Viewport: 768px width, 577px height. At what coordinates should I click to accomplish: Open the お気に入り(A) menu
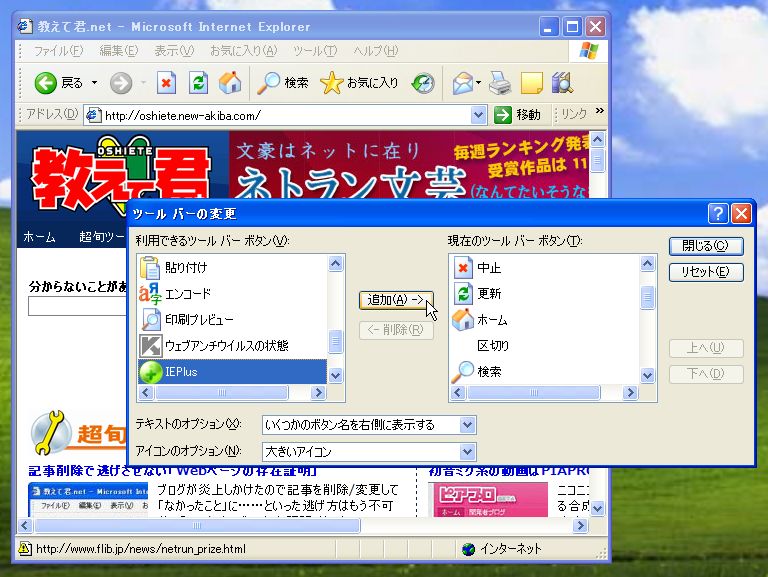243,51
